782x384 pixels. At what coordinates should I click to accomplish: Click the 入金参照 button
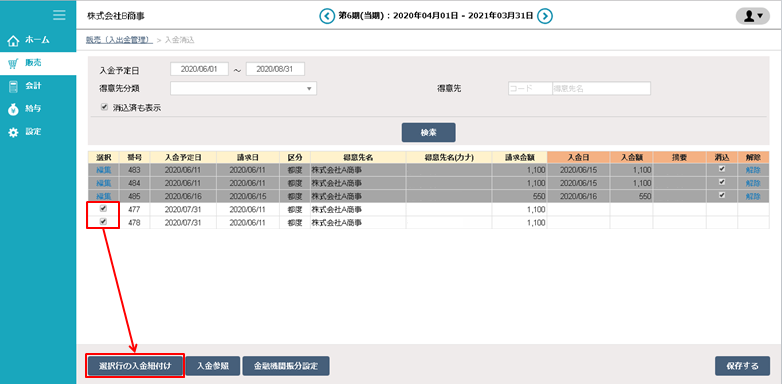[212, 366]
